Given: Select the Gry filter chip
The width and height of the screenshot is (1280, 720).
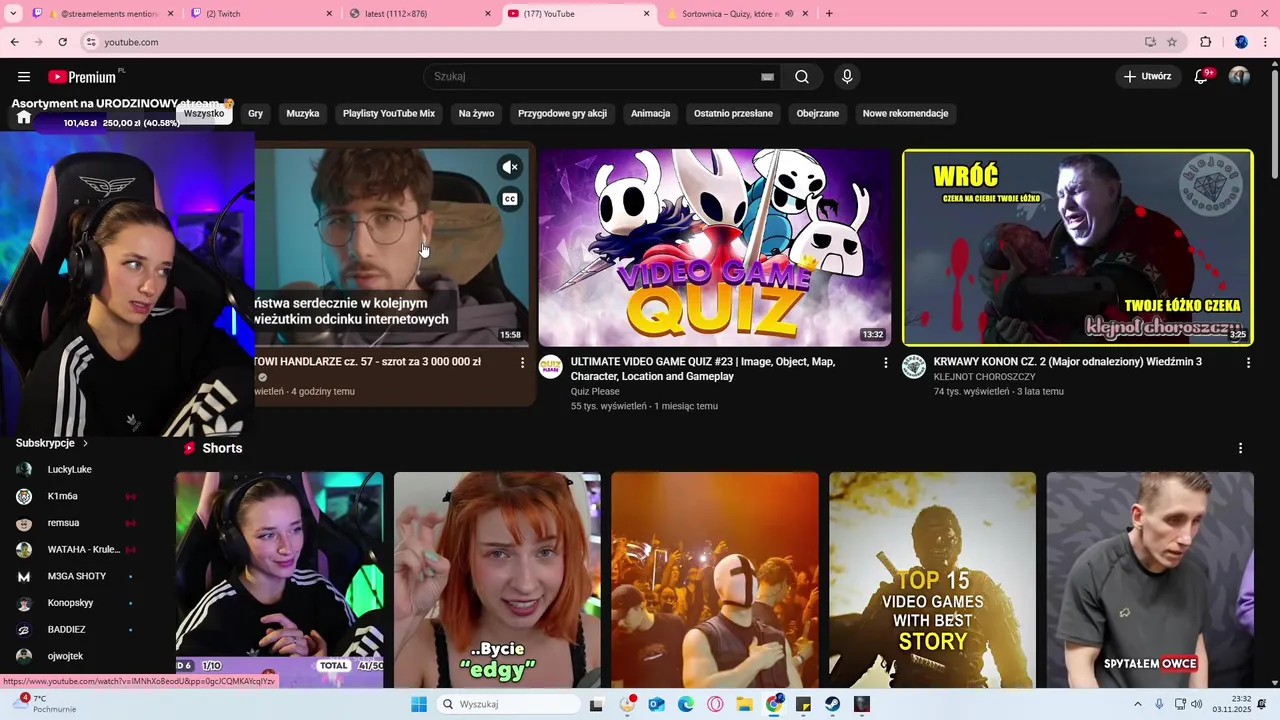Looking at the screenshot, I should [255, 113].
